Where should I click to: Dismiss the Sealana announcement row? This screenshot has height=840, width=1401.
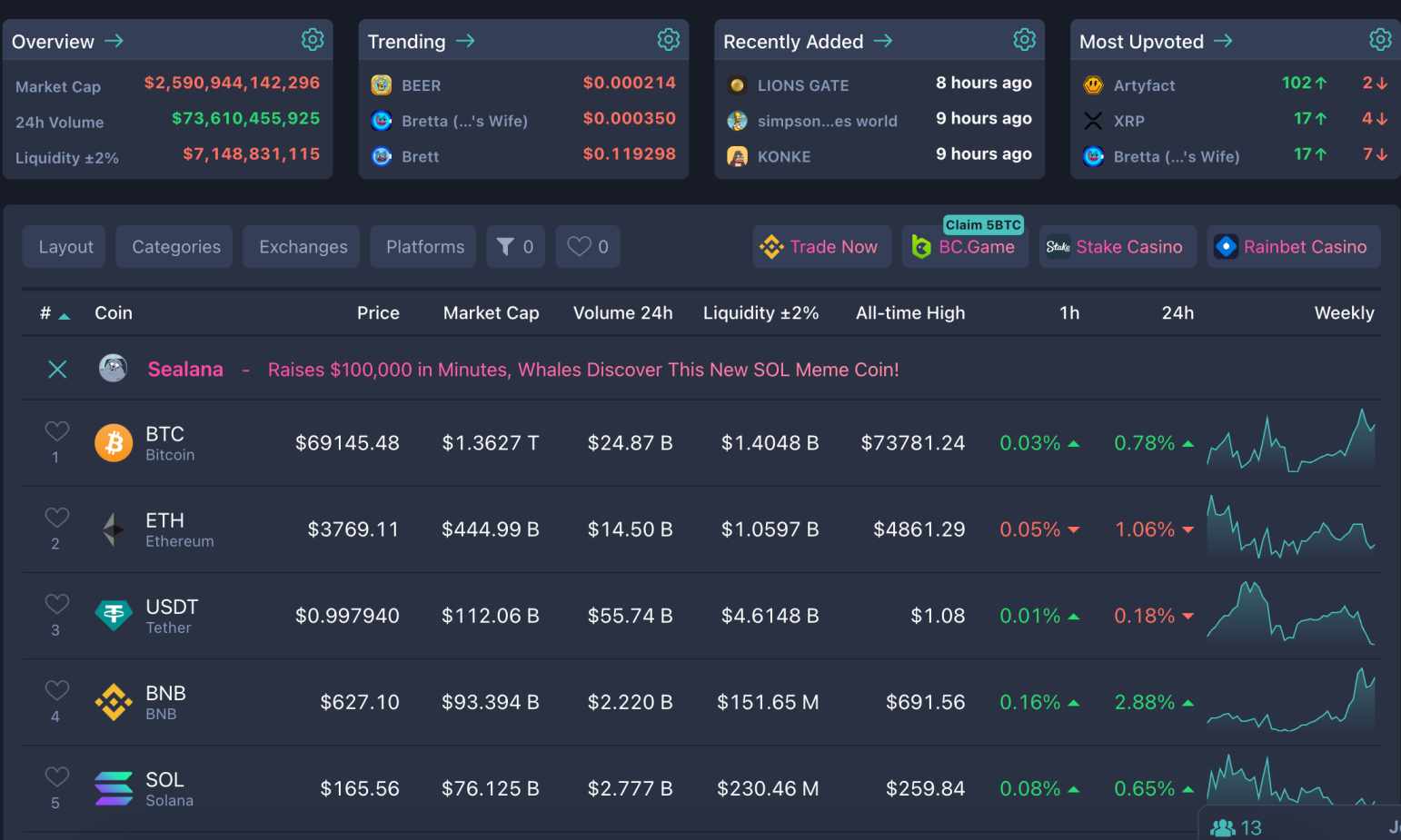coord(56,369)
